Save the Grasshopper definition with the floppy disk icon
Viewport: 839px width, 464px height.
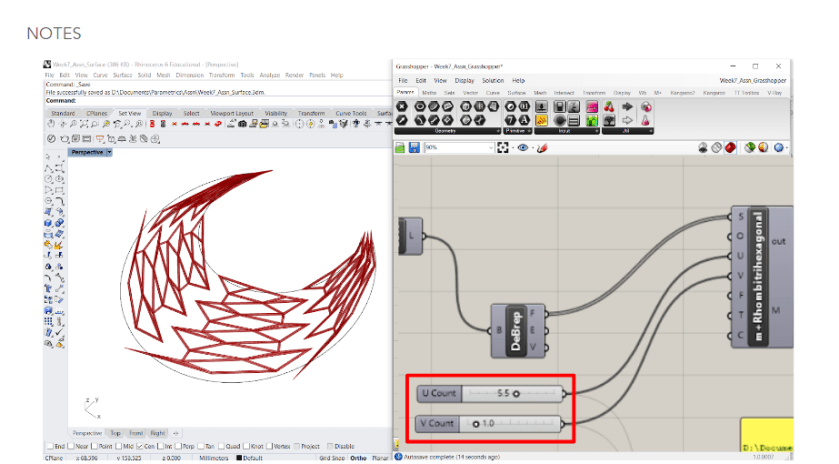[x=413, y=147]
